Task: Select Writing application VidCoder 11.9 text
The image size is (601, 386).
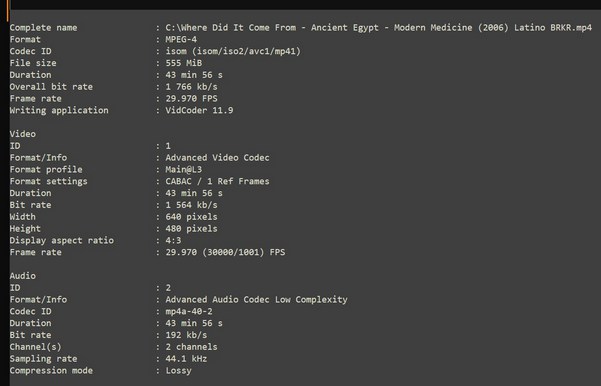Action: [x=199, y=110]
